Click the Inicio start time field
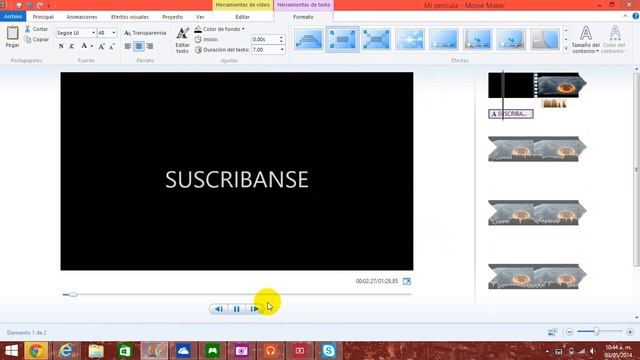The image size is (640, 360). coord(264,39)
